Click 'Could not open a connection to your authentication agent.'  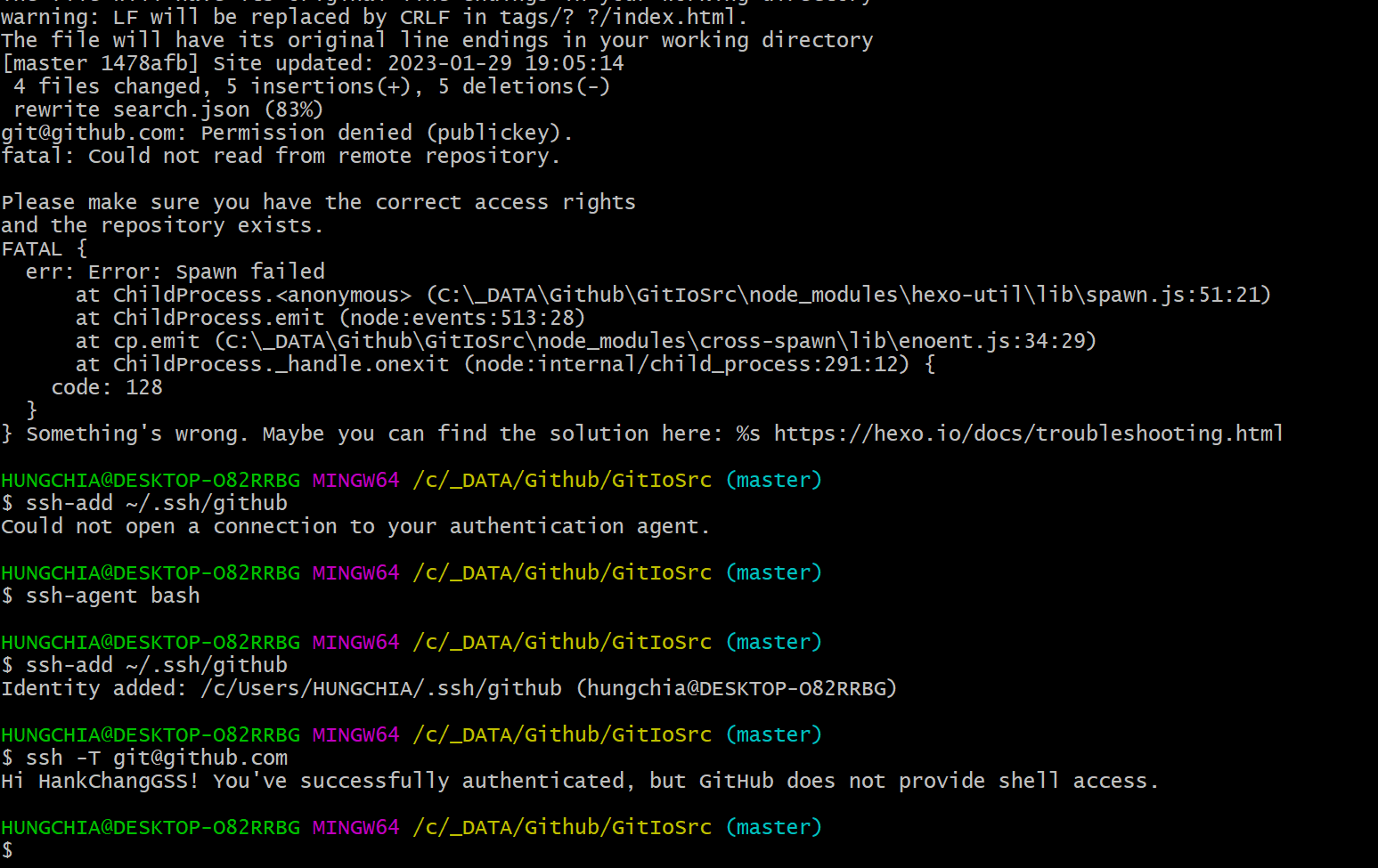[x=355, y=526]
